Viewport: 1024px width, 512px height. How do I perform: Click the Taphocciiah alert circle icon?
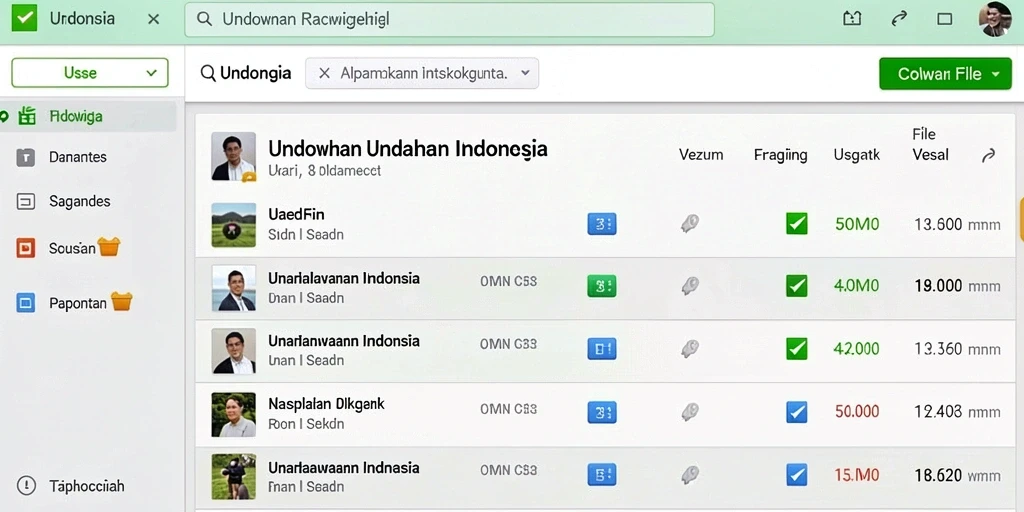(26, 485)
